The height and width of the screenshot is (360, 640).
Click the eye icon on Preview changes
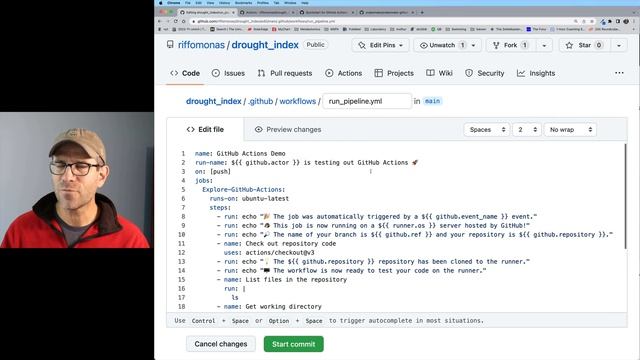point(258,129)
